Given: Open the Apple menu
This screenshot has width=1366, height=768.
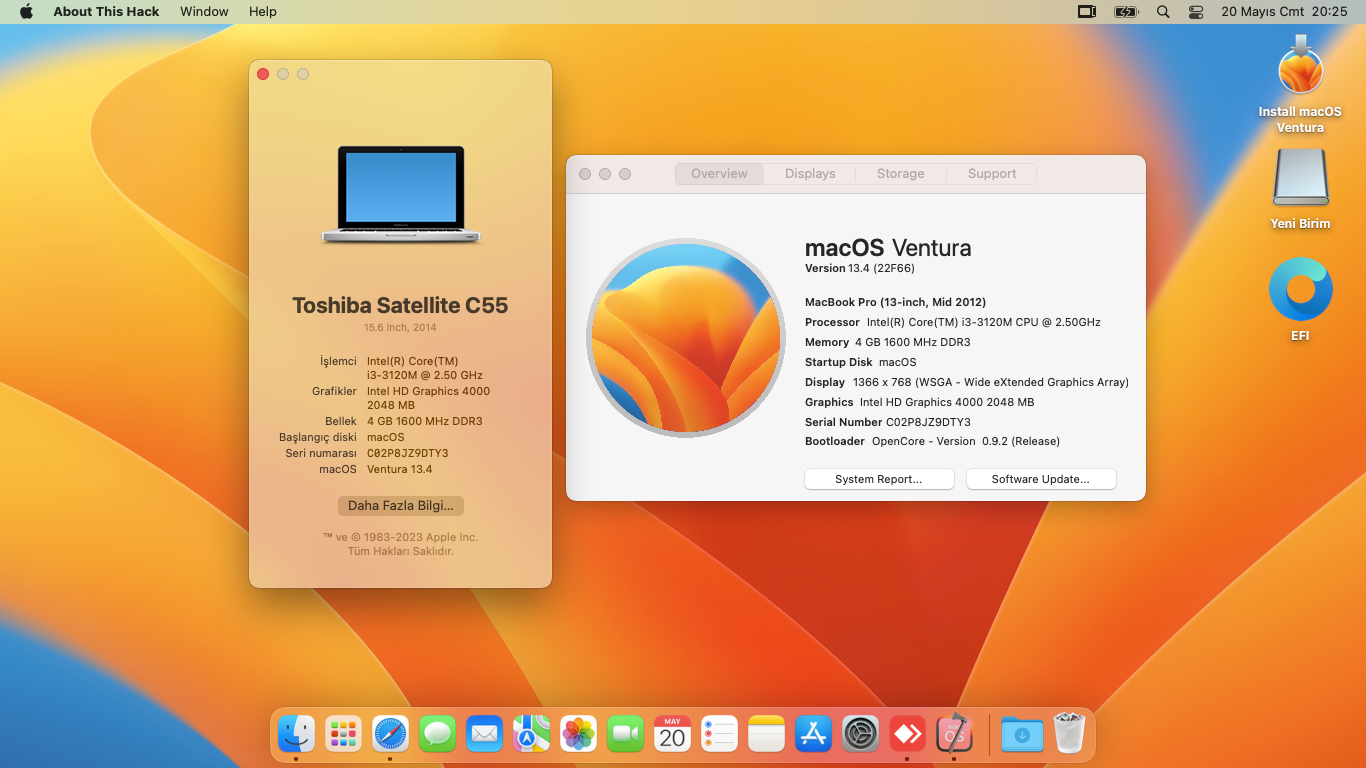Looking at the screenshot, I should [x=26, y=12].
